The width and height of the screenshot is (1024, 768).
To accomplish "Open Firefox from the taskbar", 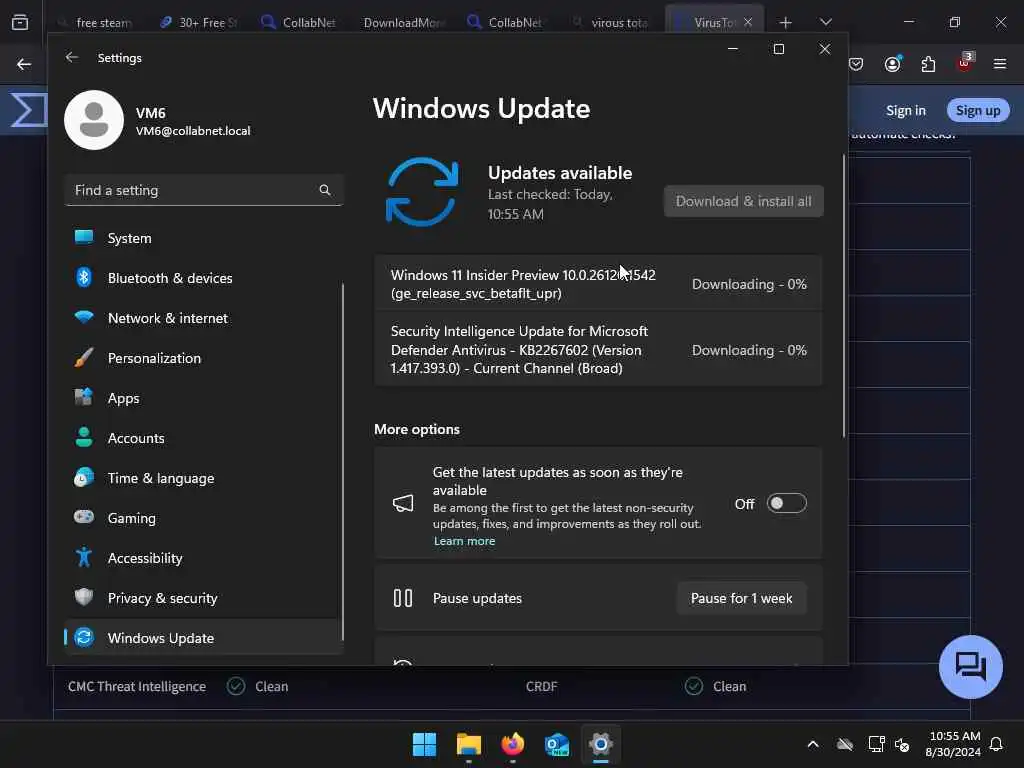I will [x=513, y=744].
